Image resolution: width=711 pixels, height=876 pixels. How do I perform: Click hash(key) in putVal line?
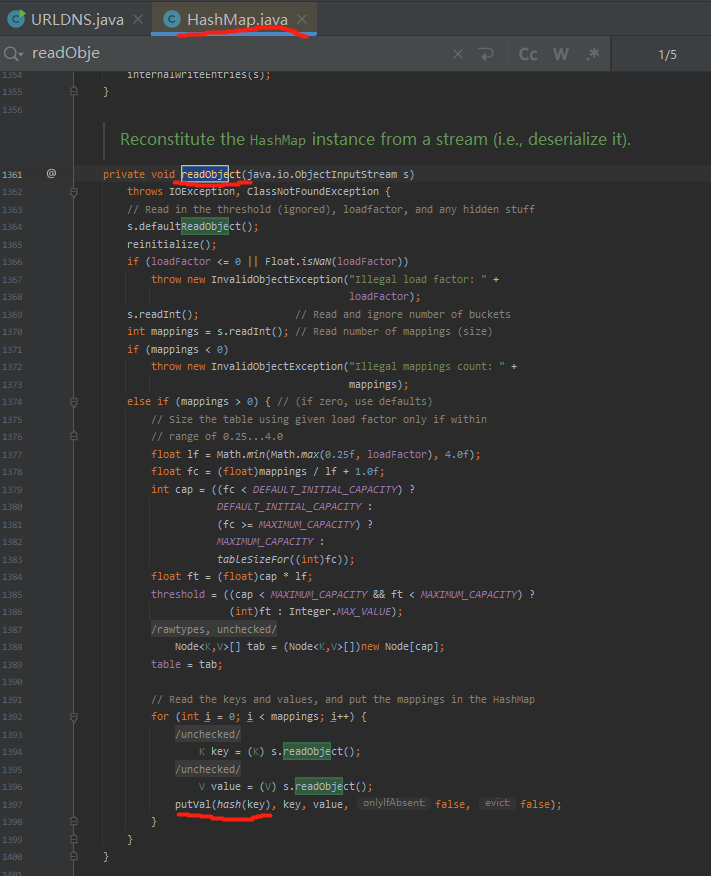(x=243, y=804)
